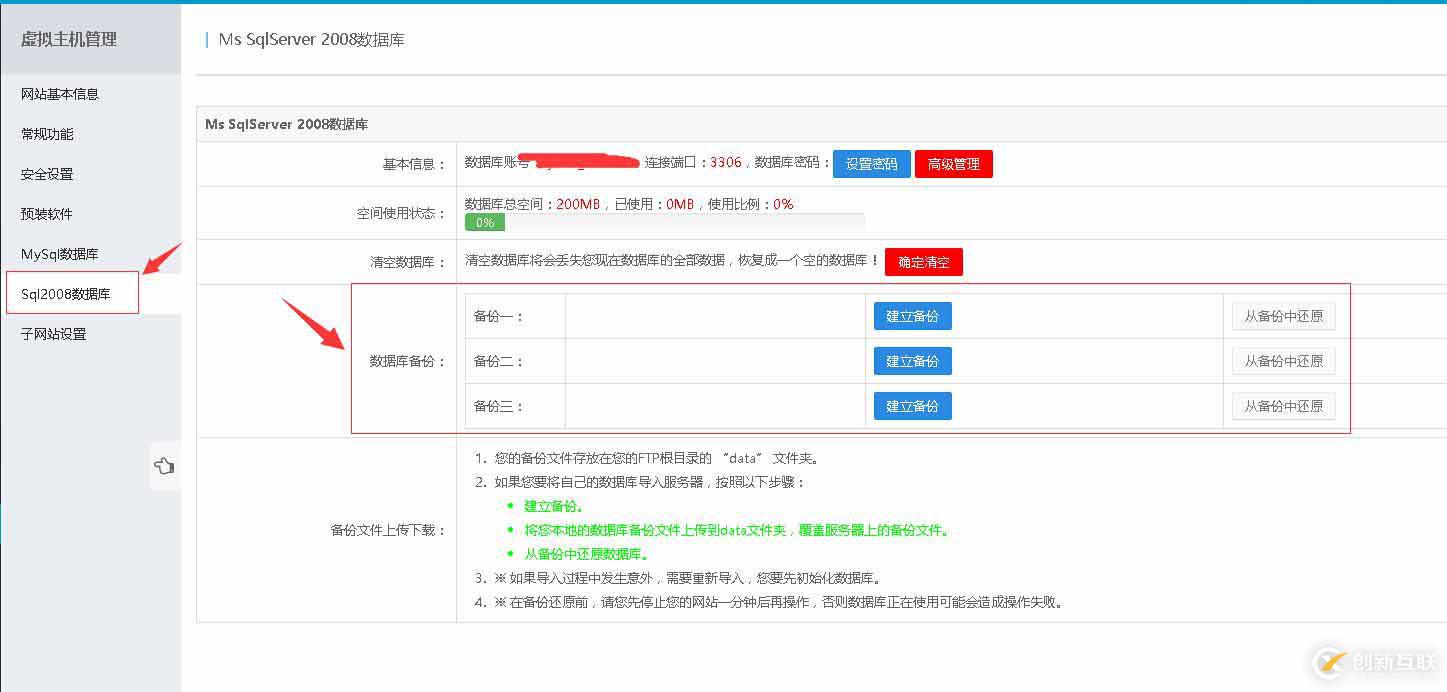
Task: Click the total space value 200MB
Action: 578,204
